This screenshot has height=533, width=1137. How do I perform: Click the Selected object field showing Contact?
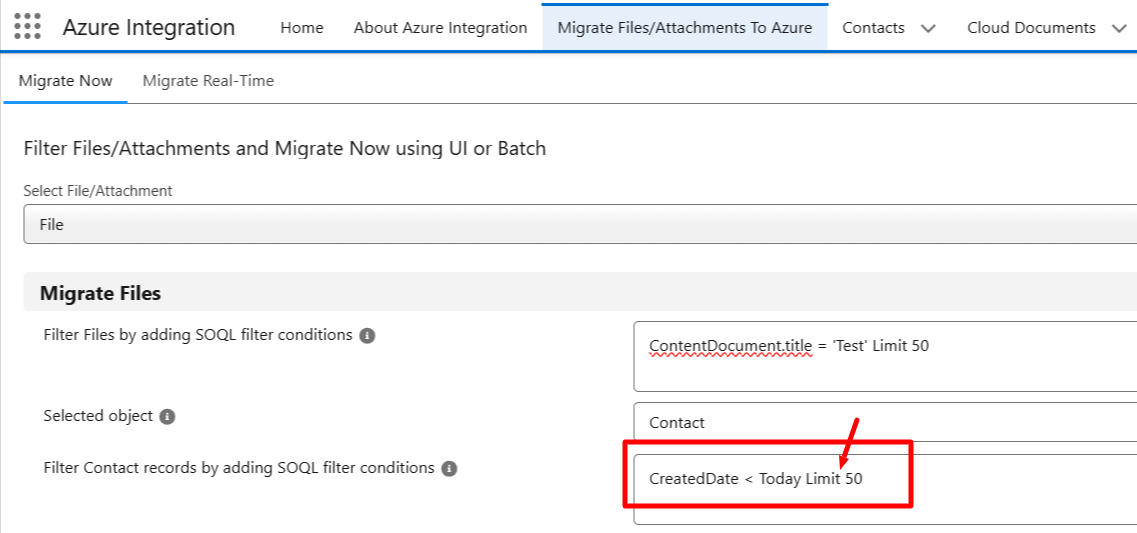click(x=885, y=422)
